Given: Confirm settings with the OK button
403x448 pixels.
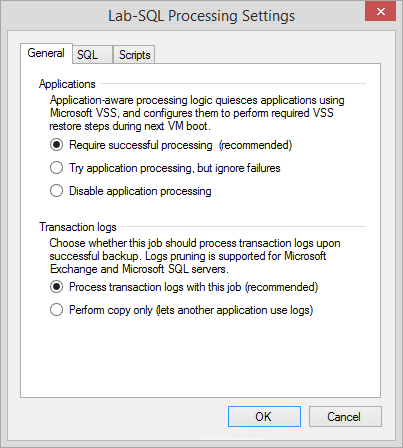Looking at the screenshot, I should click(264, 416).
